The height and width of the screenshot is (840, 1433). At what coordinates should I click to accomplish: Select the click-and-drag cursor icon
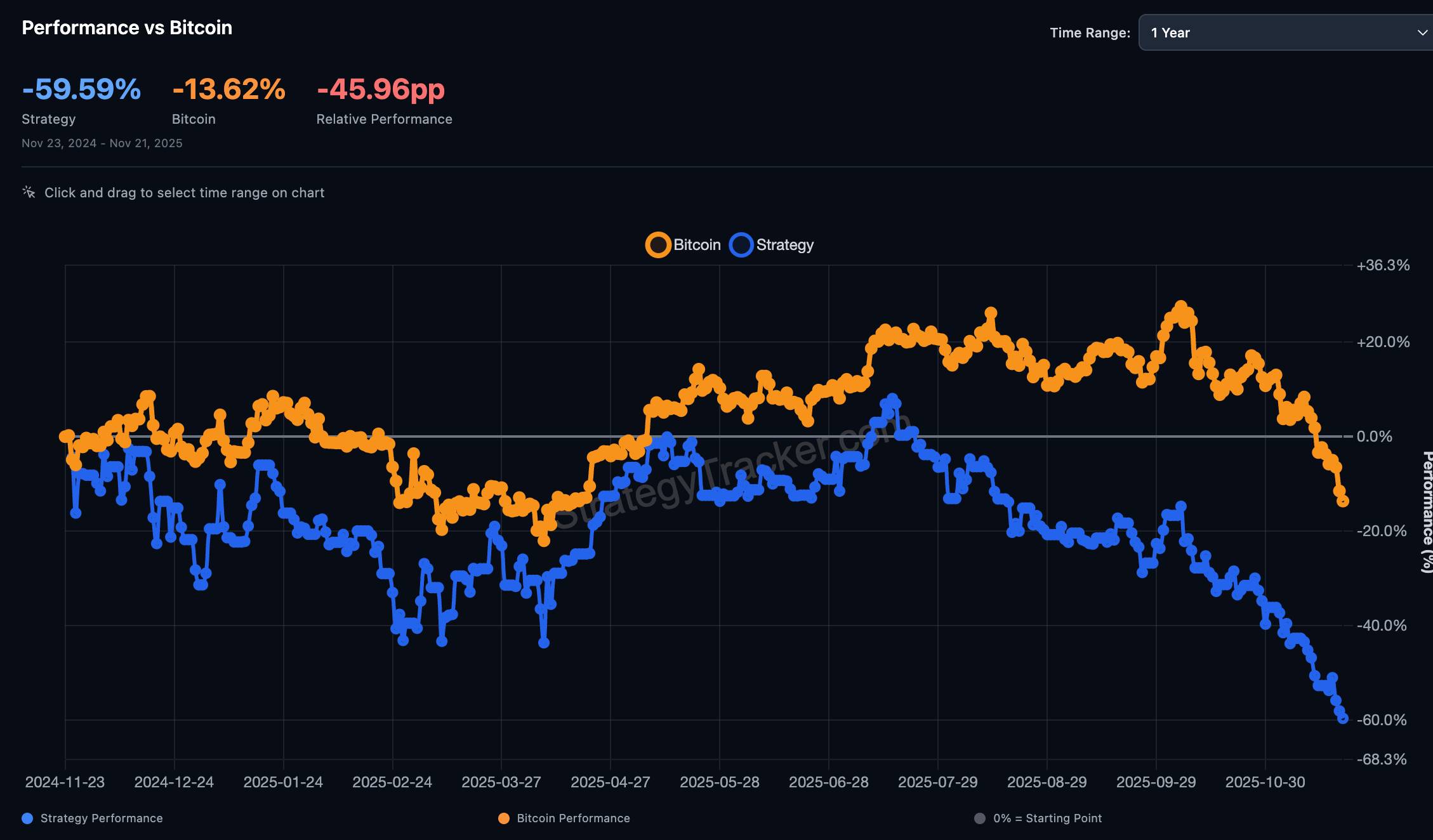[x=28, y=192]
